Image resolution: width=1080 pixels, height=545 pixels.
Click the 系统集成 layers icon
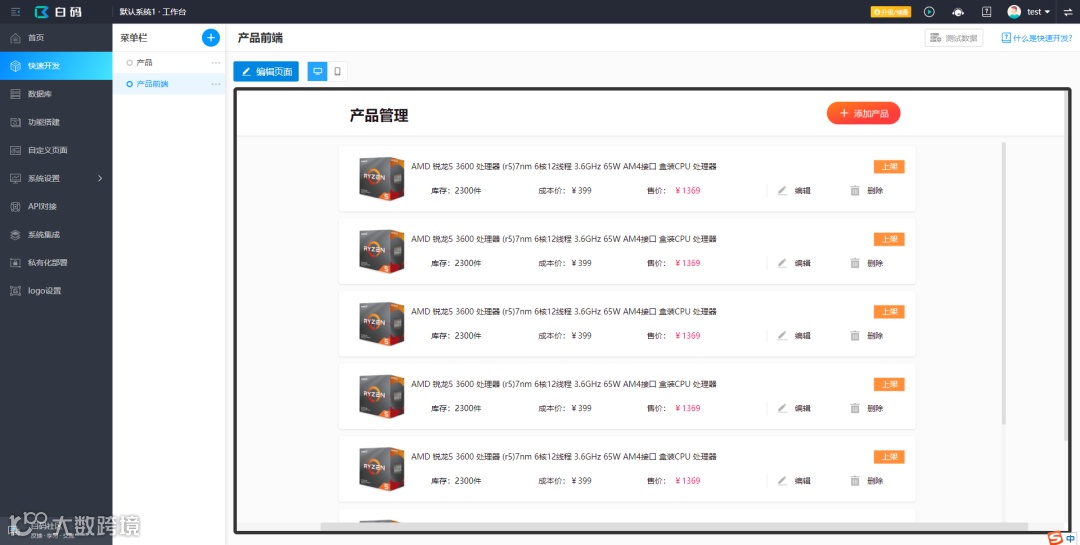15,235
